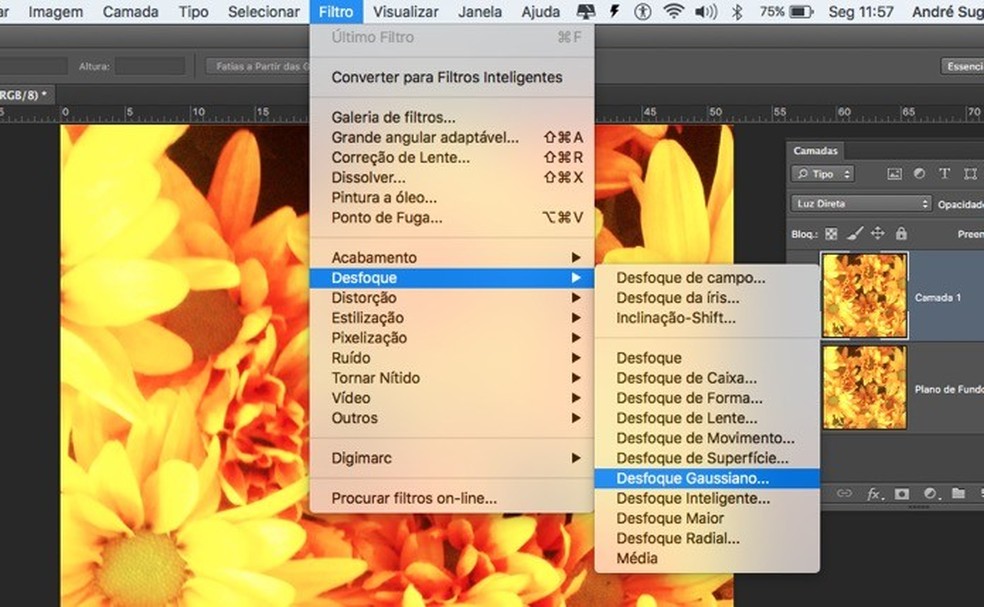Click the battery 75% indicator
The width and height of the screenshot is (984, 607).
click(786, 11)
